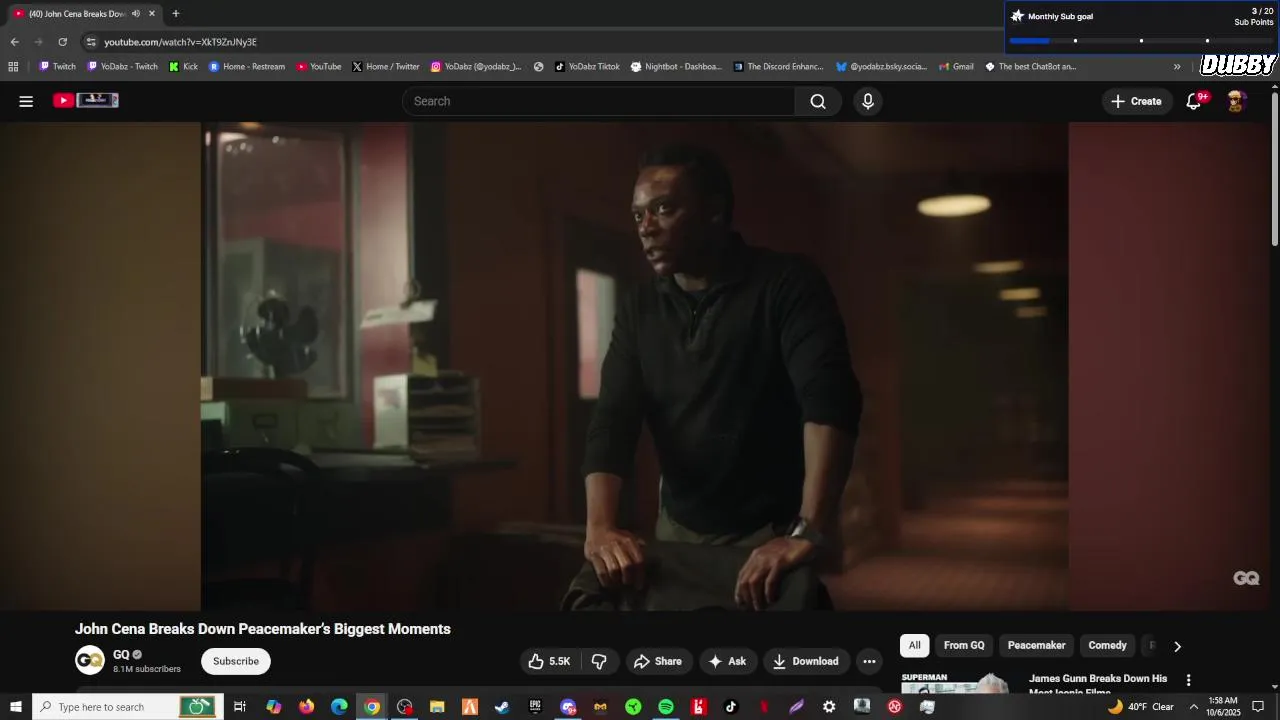Viewport: 1280px width, 720px height.
Task: Open Twitch bookmark
Action: tap(57, 67)
